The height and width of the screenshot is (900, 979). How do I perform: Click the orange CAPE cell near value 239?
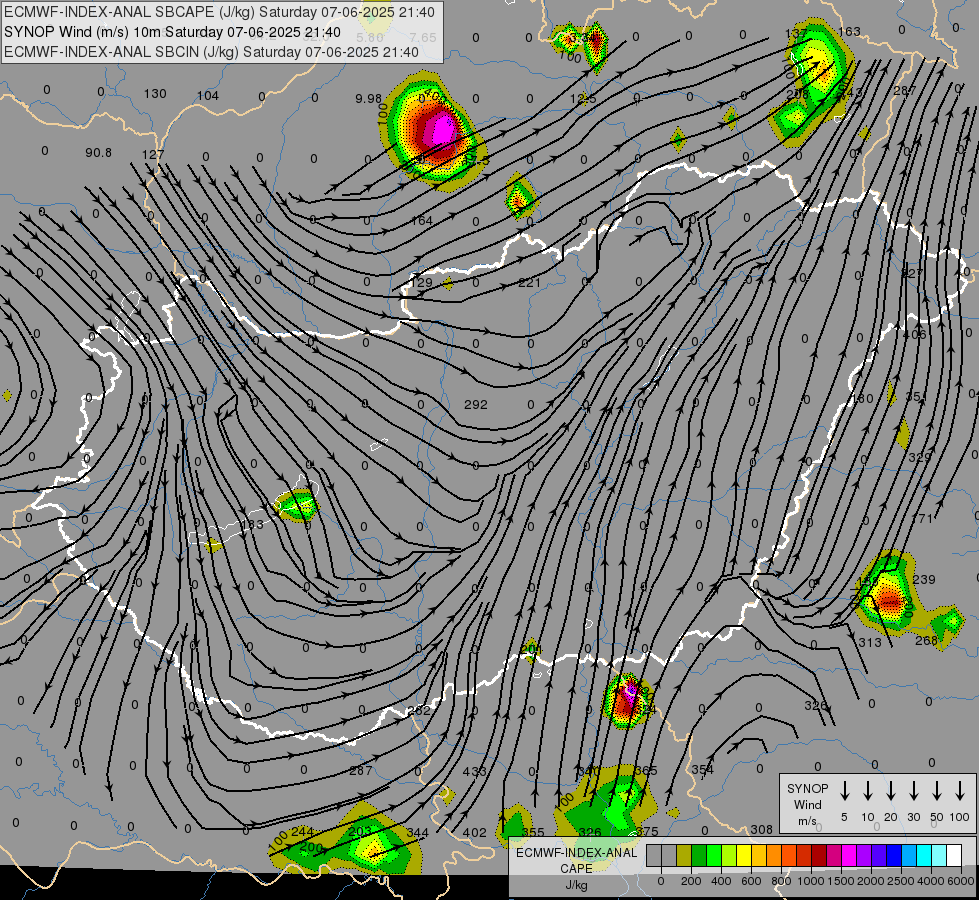[888, 598]
